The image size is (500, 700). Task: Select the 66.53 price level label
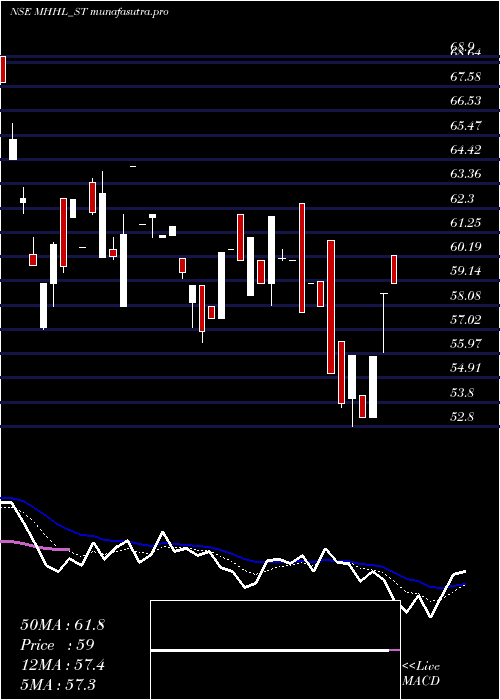click(x=466, y=101)
